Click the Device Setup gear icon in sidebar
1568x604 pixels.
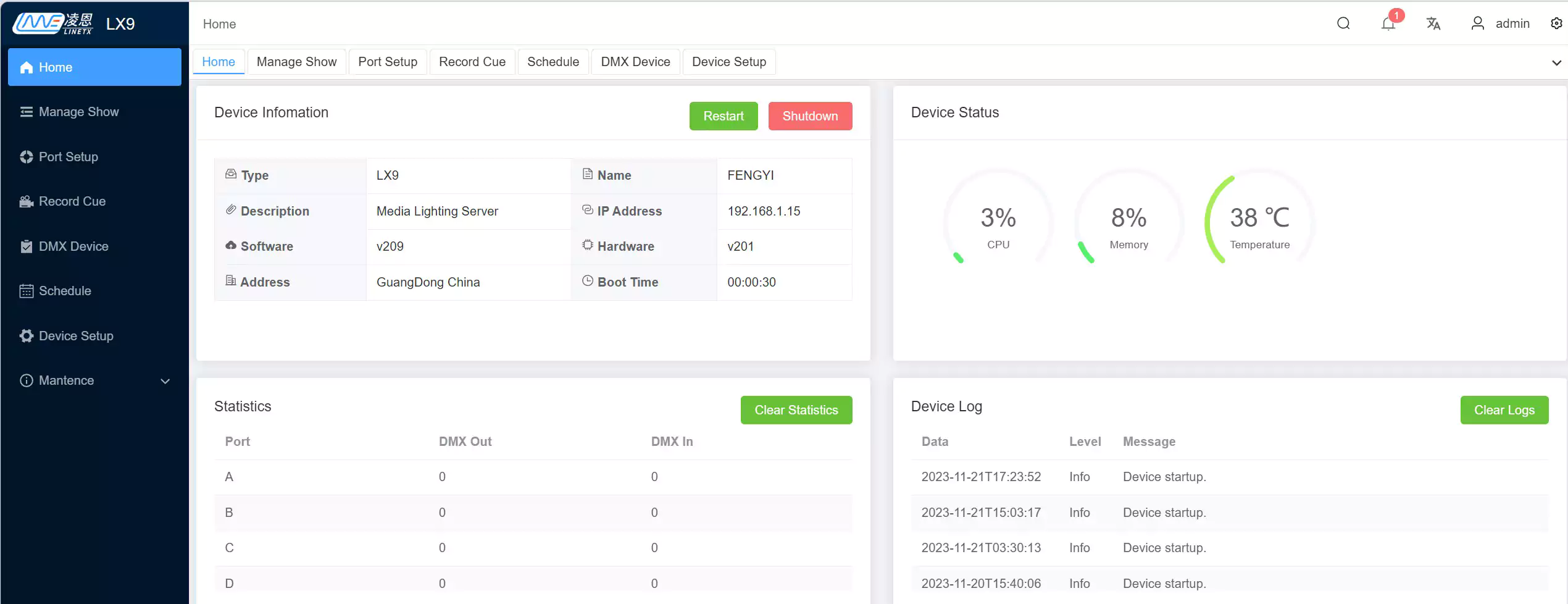click(26, 335)
